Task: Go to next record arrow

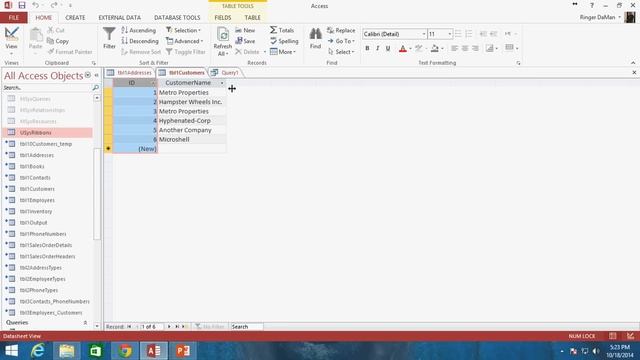Action: pos(169,327)
